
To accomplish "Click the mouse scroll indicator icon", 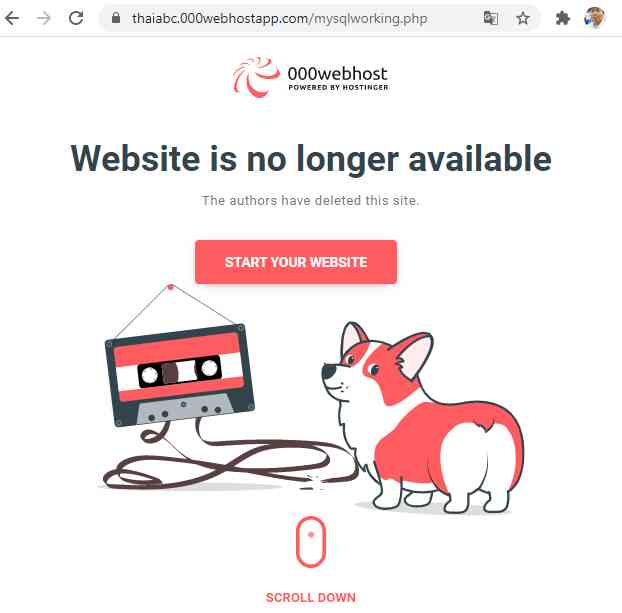I will tap(311, 542).
